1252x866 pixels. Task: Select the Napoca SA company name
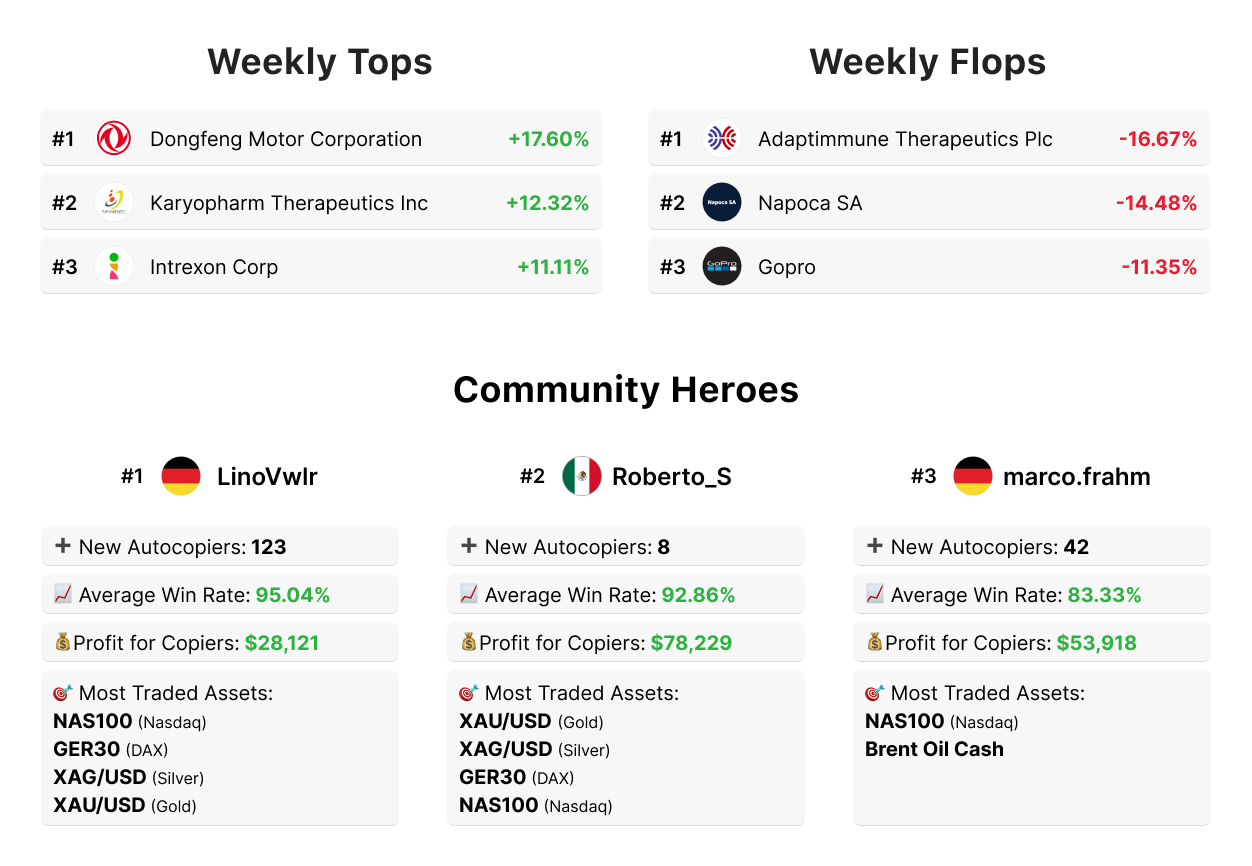coord(810,203)
